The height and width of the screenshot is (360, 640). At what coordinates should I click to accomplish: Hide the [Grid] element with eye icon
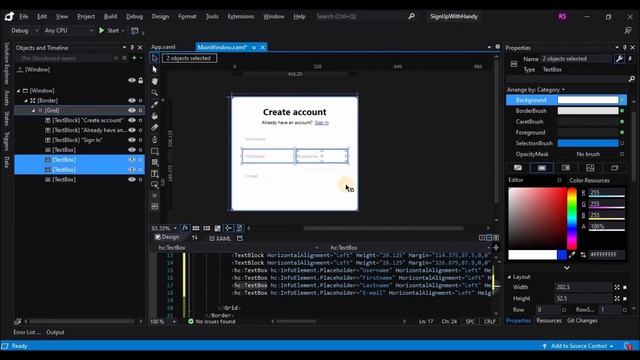coord(132,110)
